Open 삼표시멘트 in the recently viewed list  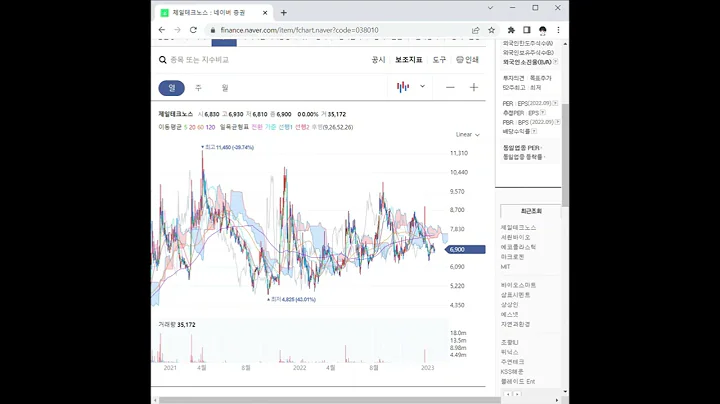515,295
